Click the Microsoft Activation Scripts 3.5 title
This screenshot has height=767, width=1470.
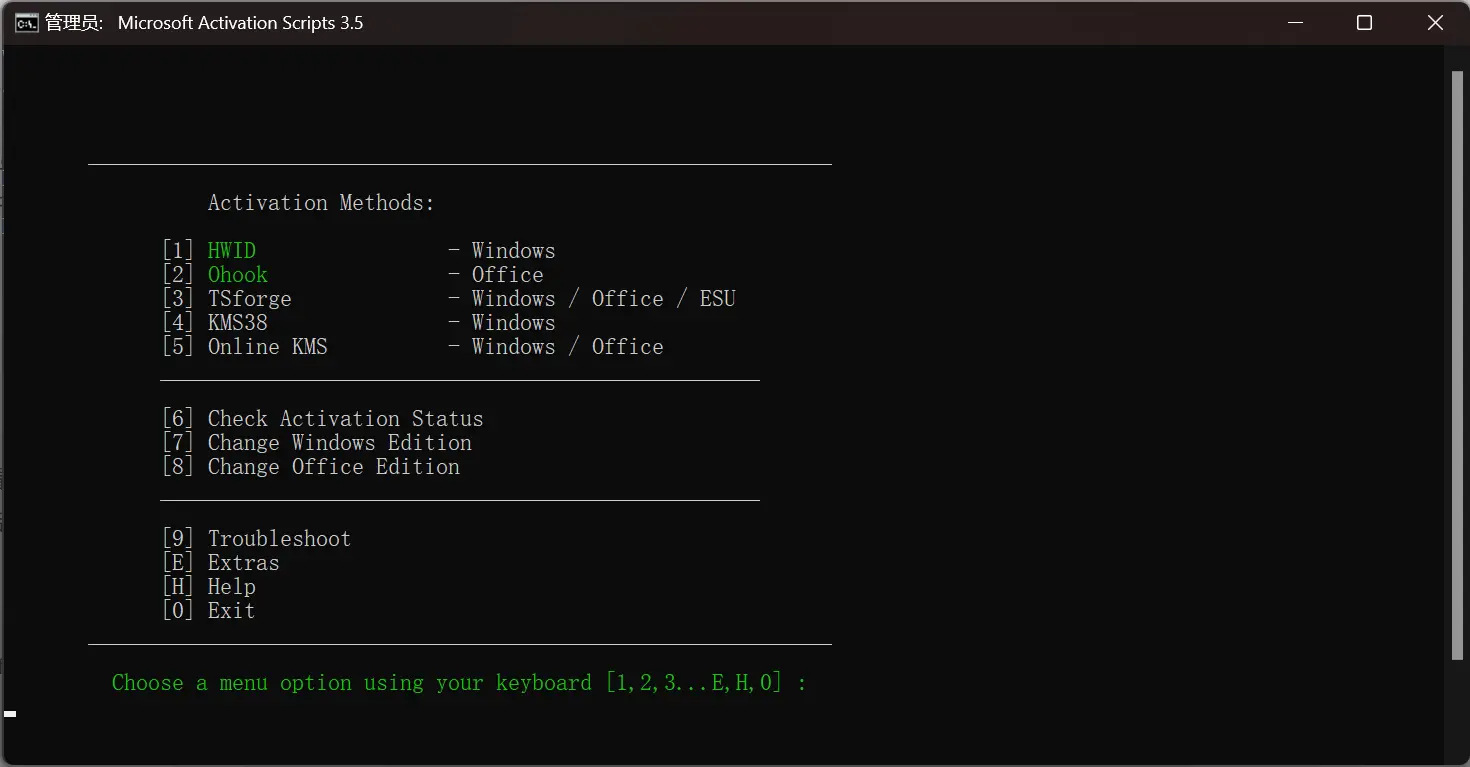240,23
